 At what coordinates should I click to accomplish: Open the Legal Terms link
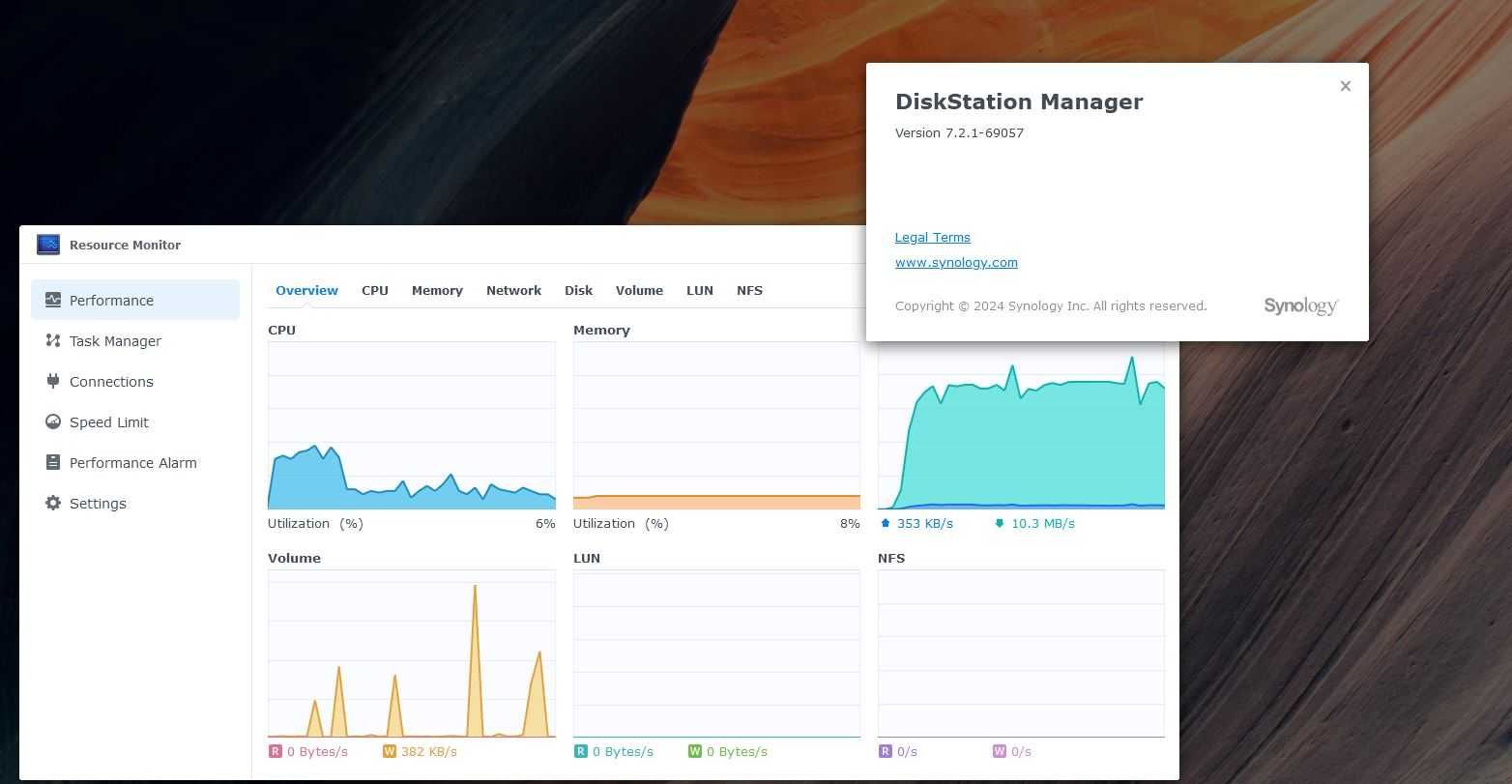click(x=933, y=237)
